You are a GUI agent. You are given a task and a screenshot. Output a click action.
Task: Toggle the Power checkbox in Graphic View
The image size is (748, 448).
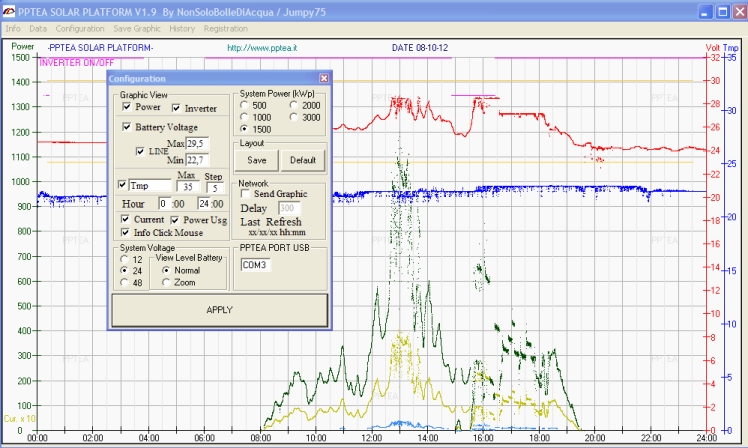127,106
